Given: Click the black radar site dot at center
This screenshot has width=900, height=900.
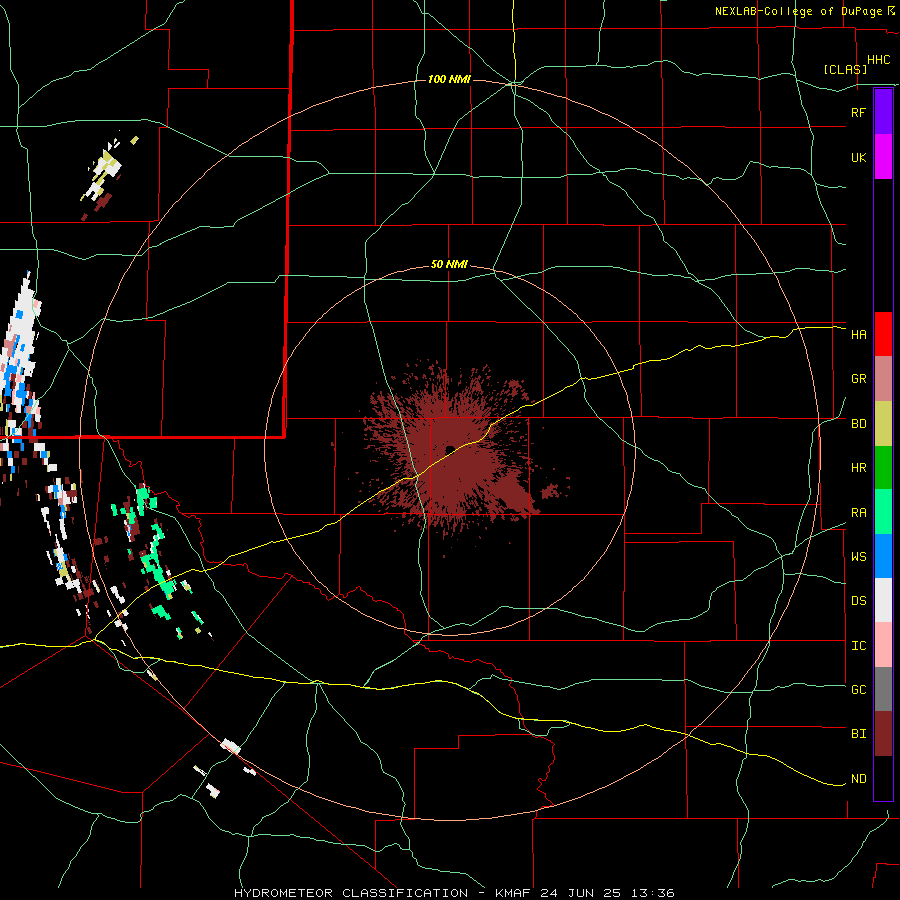Looking at the screenshot, I should click(450, 449).
